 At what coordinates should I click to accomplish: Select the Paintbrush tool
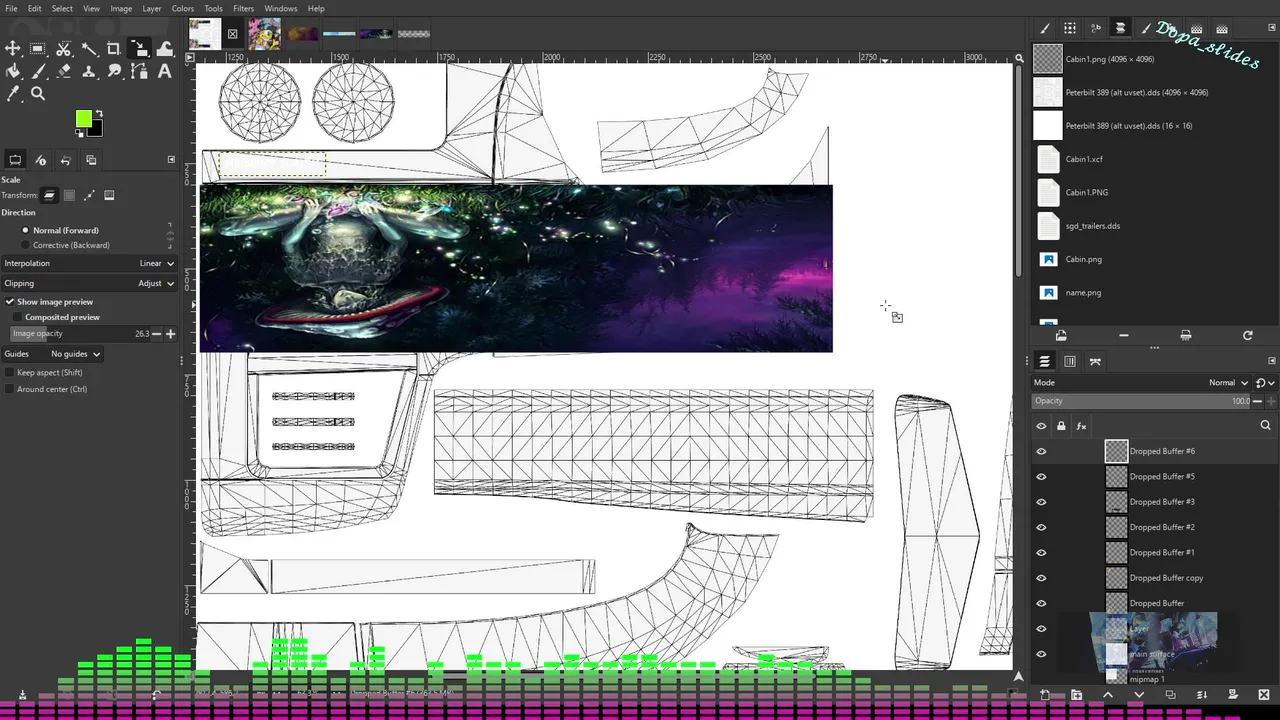38,71
